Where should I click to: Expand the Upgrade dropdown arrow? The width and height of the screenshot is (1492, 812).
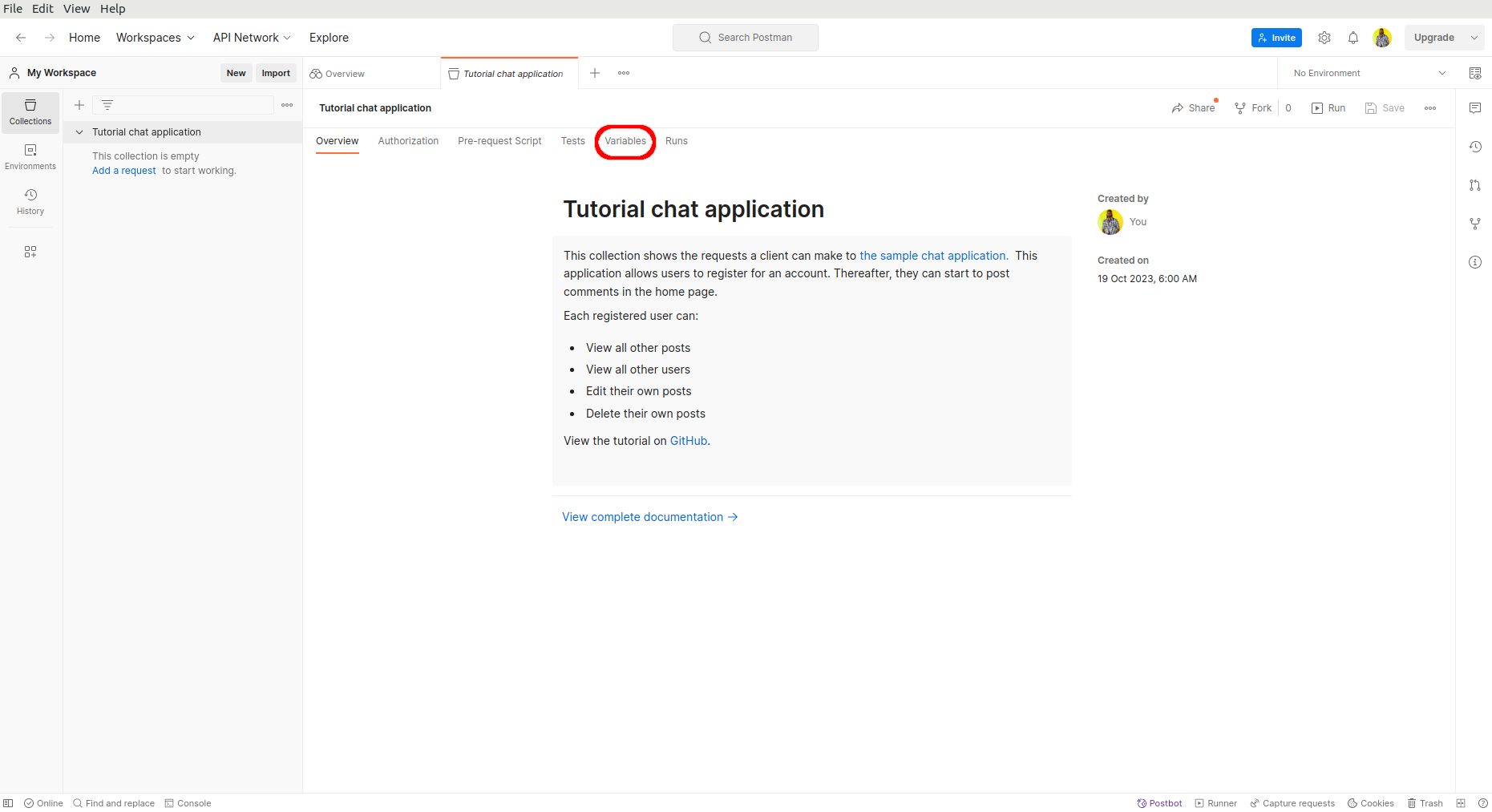(x=1474, y=38)
